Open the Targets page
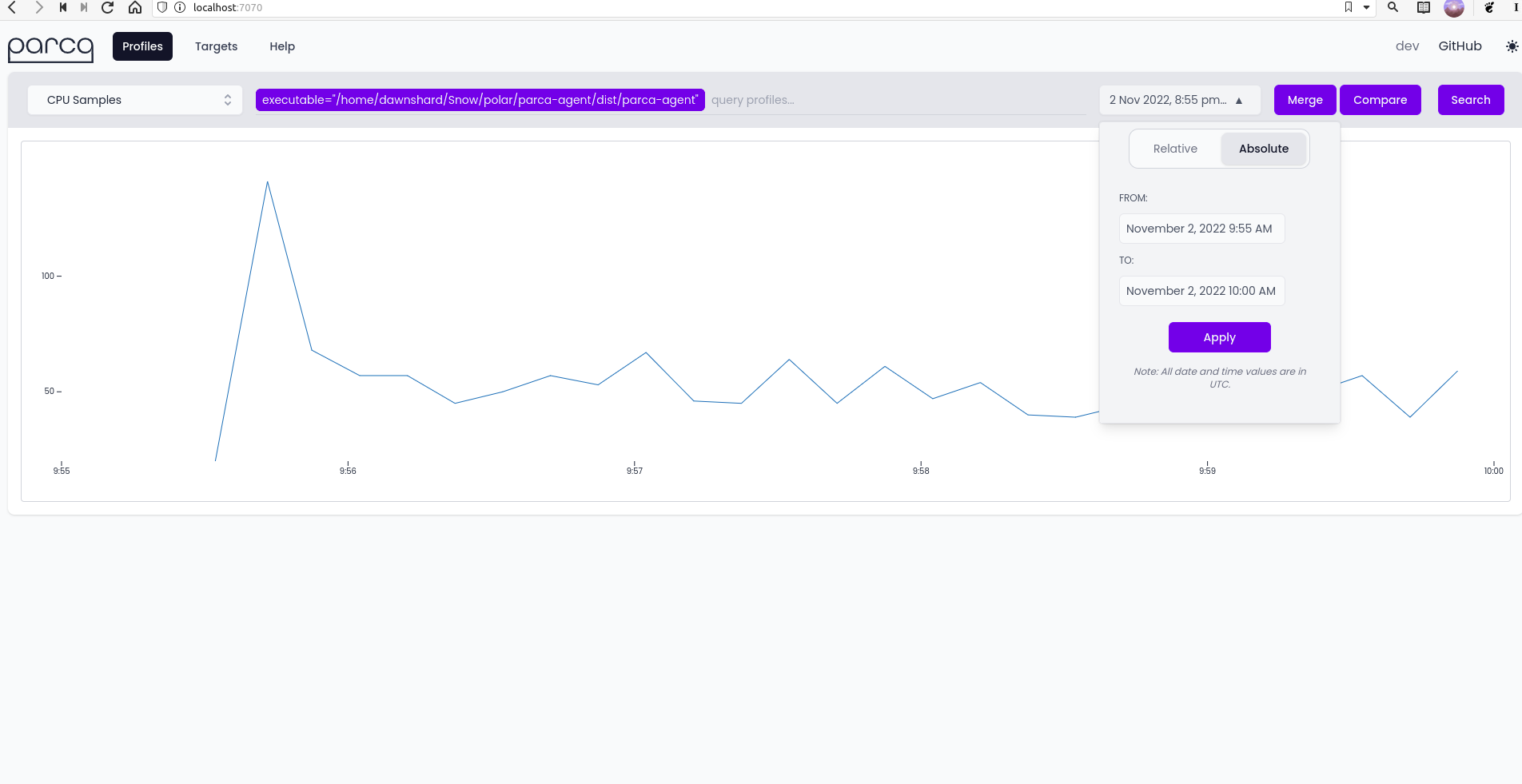The height and width of the screenshot is (784, 1522). coord(216,46)
